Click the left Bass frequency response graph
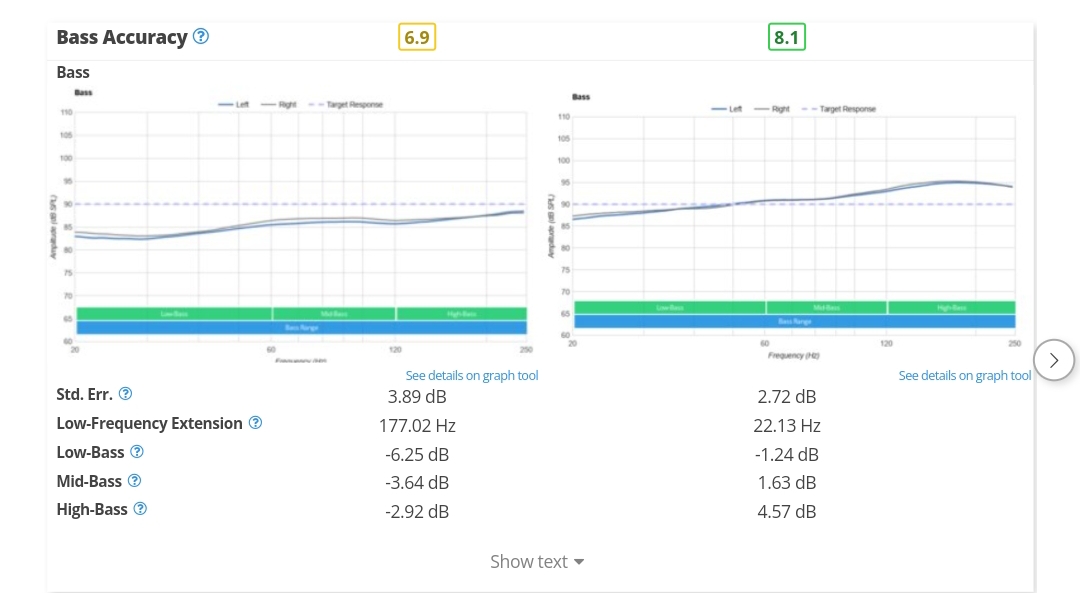Screen dimensions: 1080x593 point(300,226)
